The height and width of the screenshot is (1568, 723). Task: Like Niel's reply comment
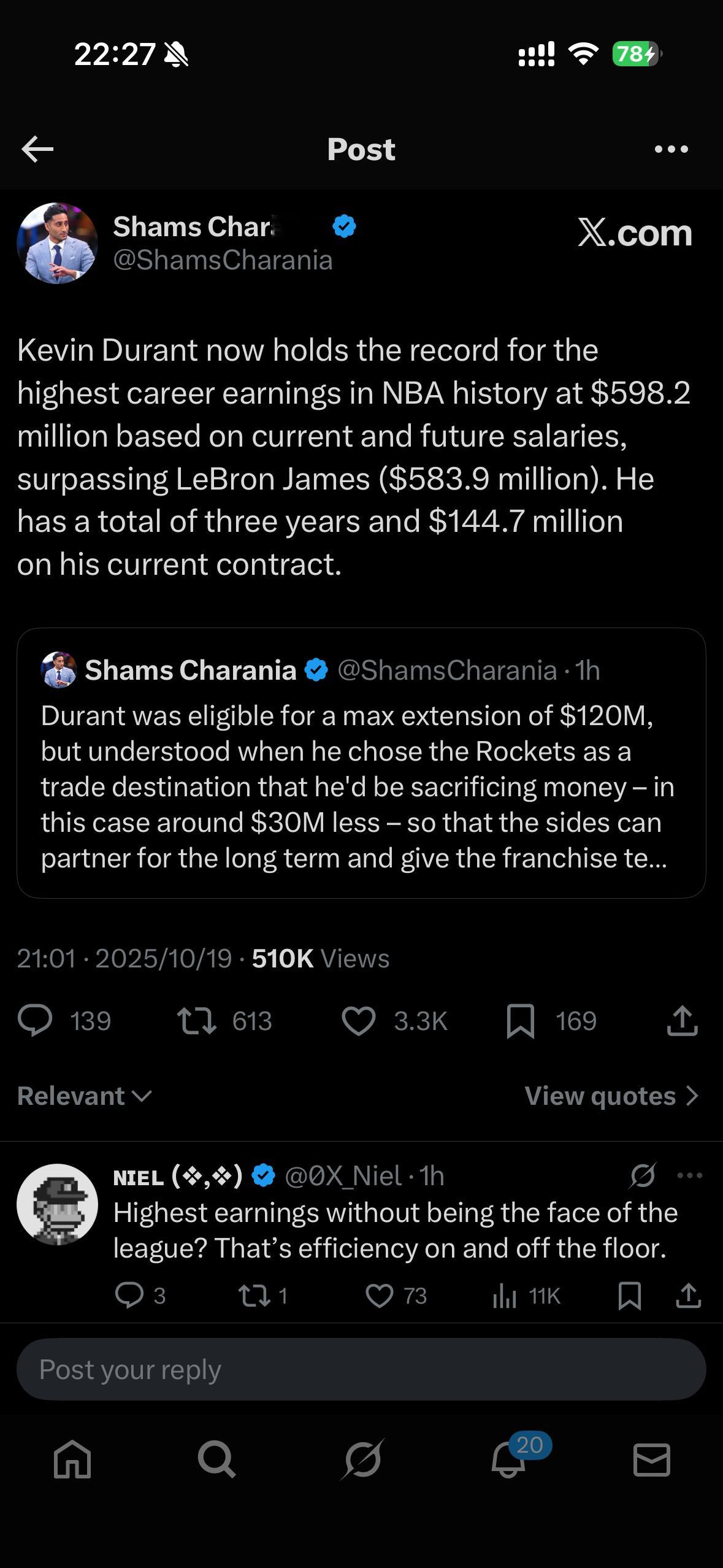379,1296
